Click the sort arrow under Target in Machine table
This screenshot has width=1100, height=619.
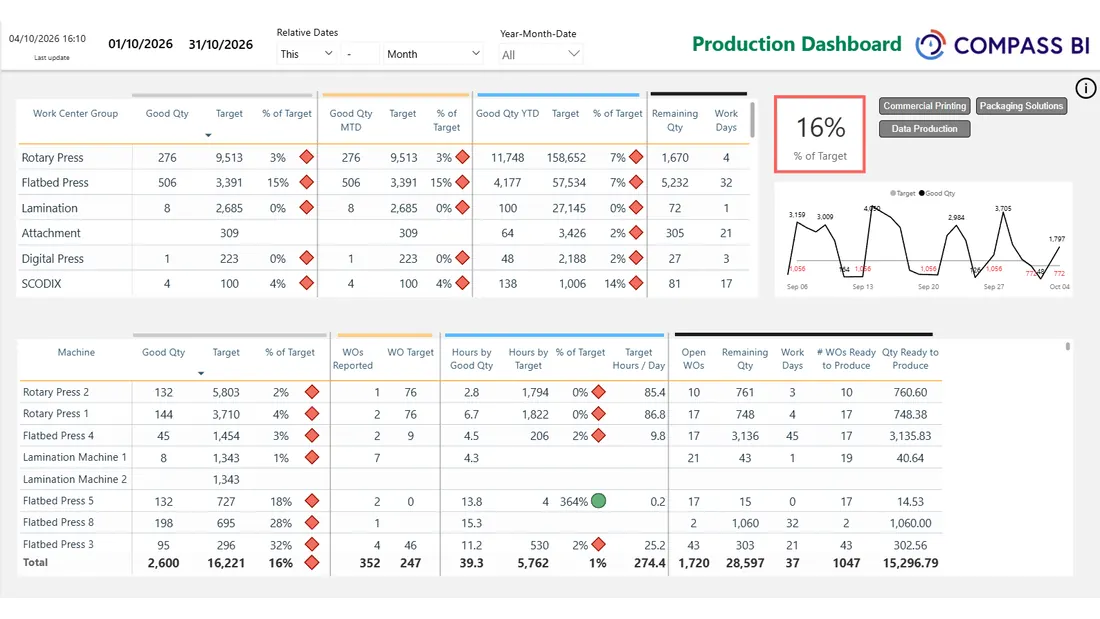(201, 373)
